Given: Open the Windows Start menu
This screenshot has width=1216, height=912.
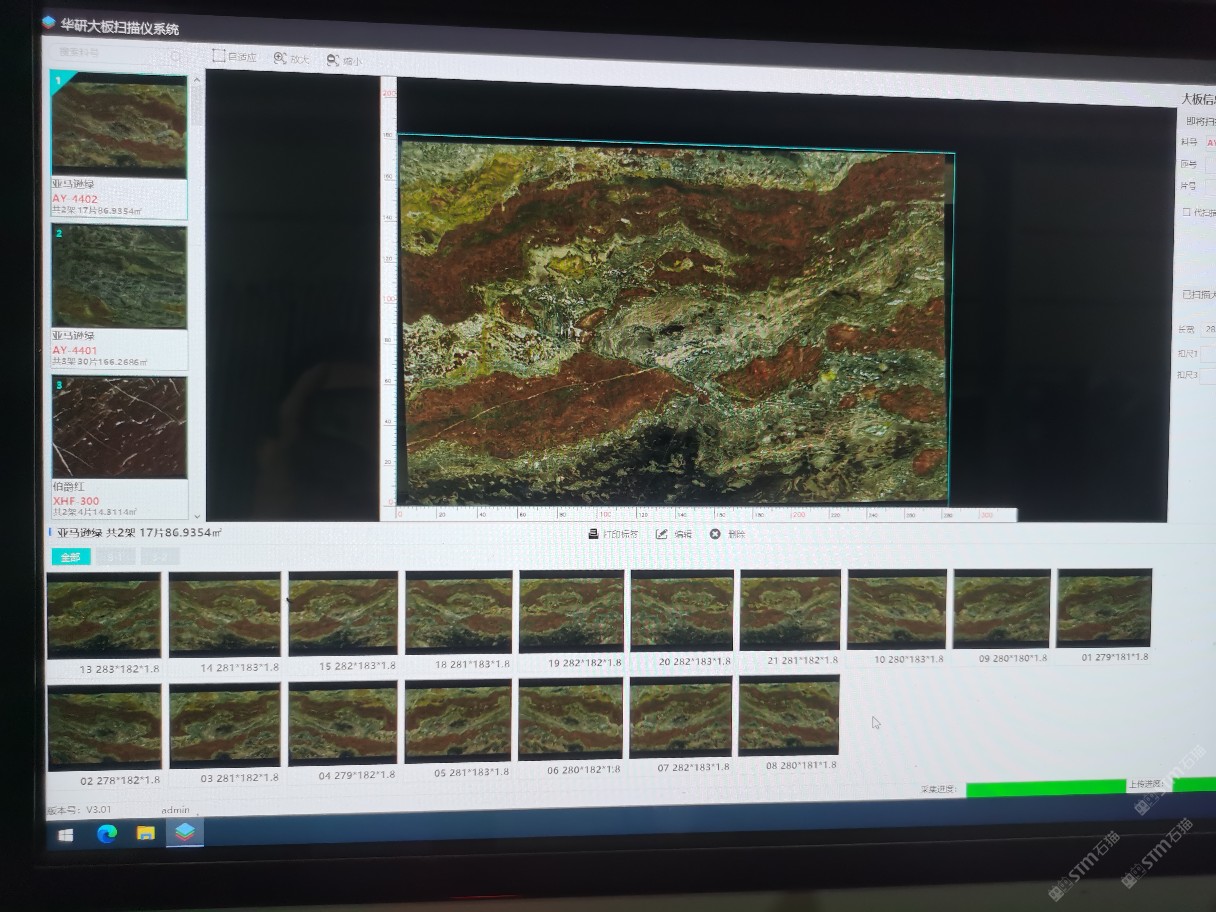Looking at the screenshot, I should coord(66,834).
